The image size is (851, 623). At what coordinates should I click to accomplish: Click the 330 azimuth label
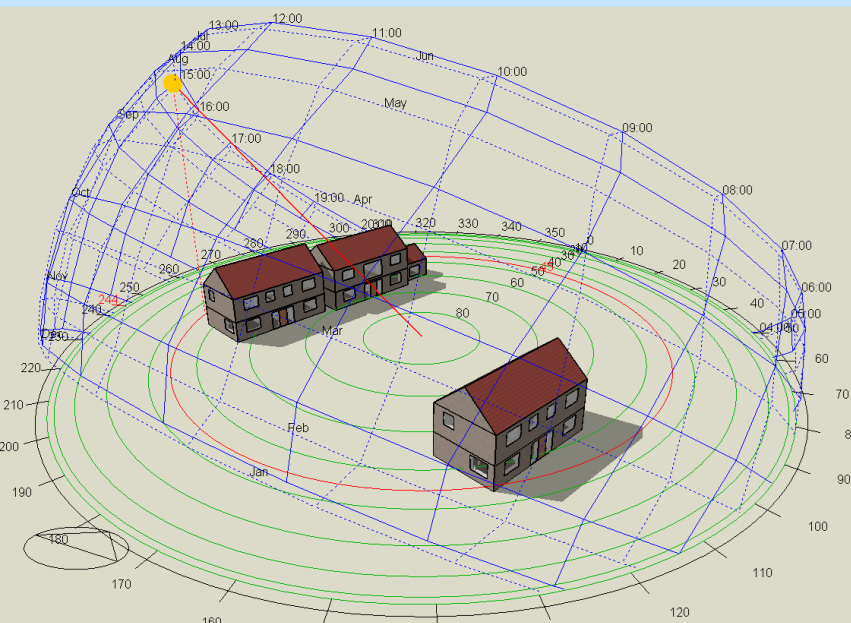pyautogui.click(x=468, y=224)
